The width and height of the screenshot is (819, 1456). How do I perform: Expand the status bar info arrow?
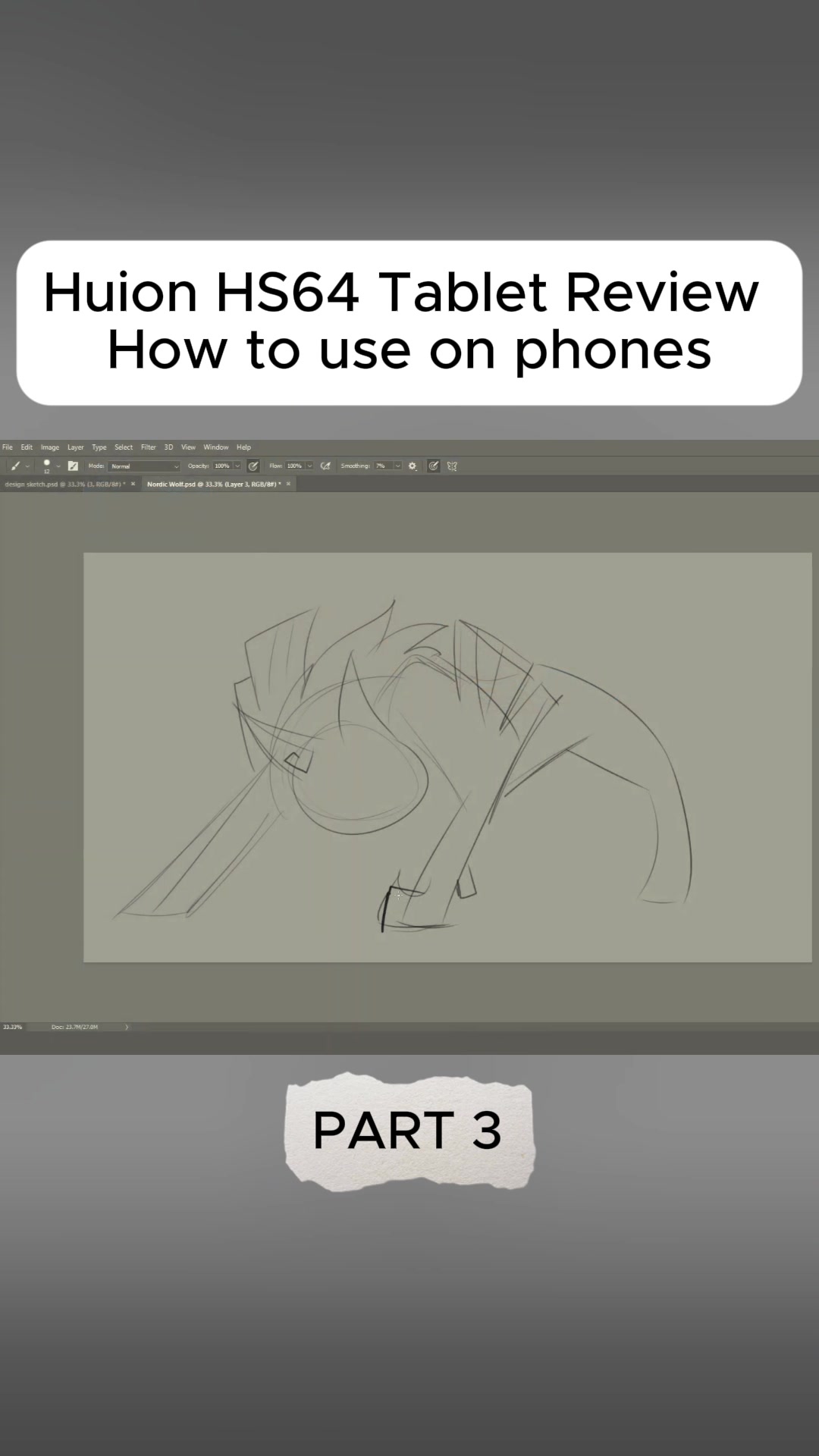point(127,1027)
